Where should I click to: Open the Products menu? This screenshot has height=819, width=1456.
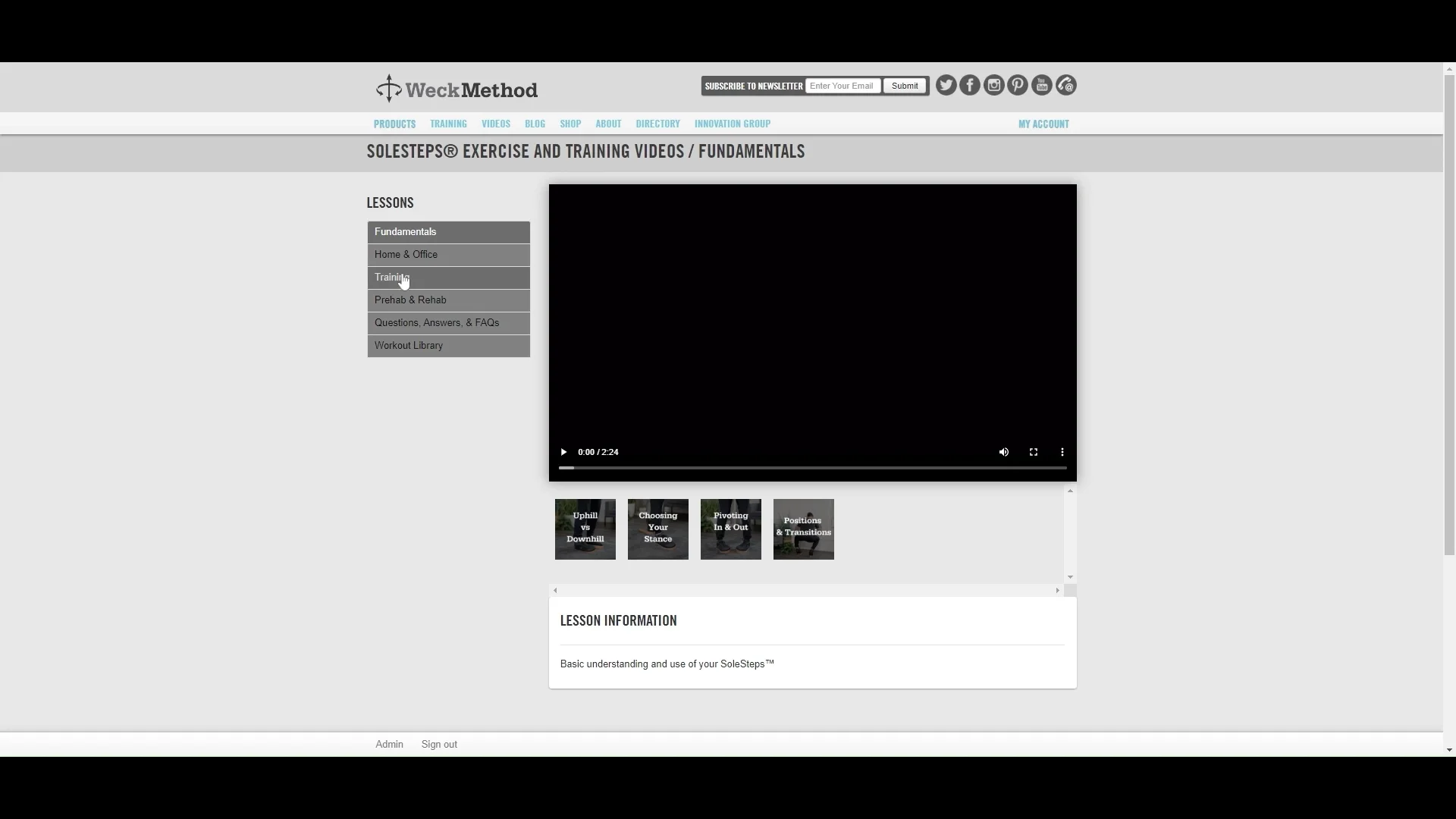[x=394, y=124]
